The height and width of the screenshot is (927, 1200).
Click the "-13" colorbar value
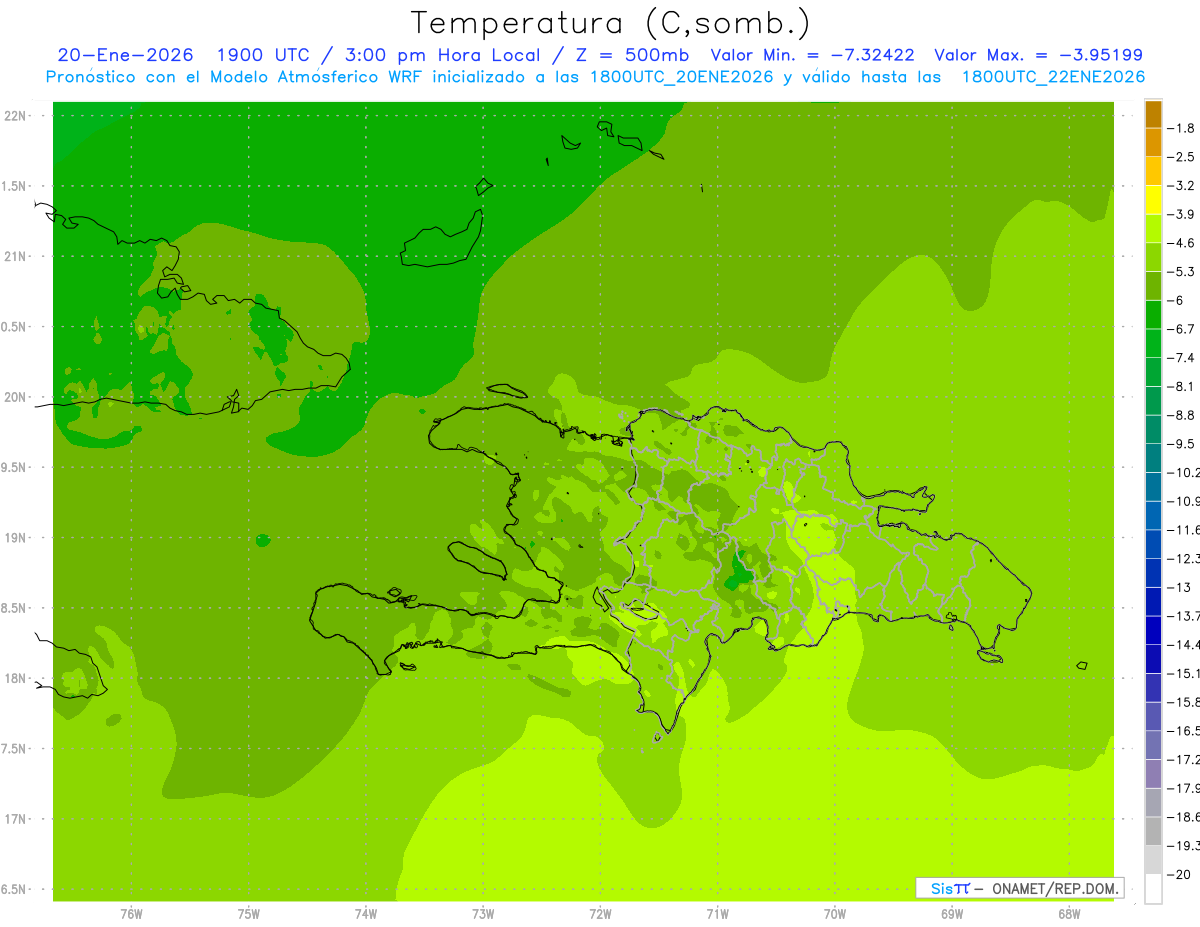click(x=1179, y=587)
